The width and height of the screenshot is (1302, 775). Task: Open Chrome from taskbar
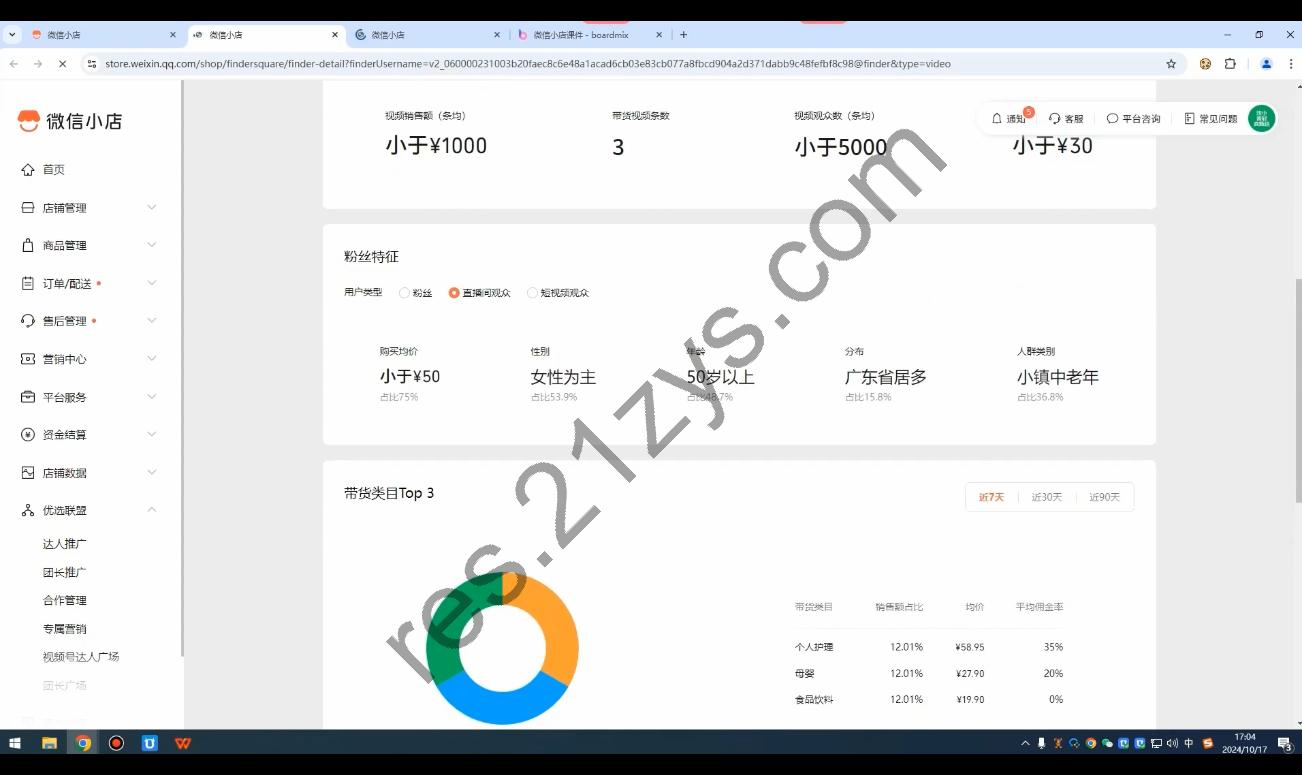pyautogui.click(x=83, y=743)
